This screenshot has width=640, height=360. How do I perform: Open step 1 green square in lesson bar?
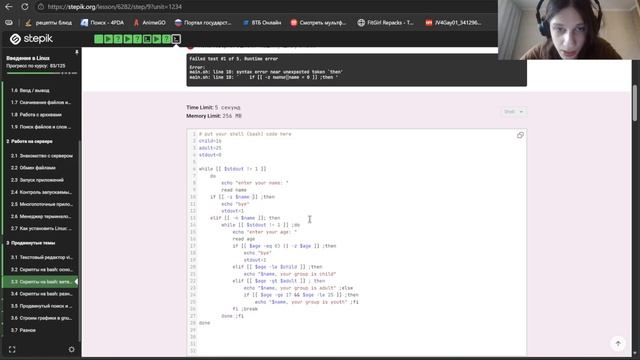pos(98,39)
